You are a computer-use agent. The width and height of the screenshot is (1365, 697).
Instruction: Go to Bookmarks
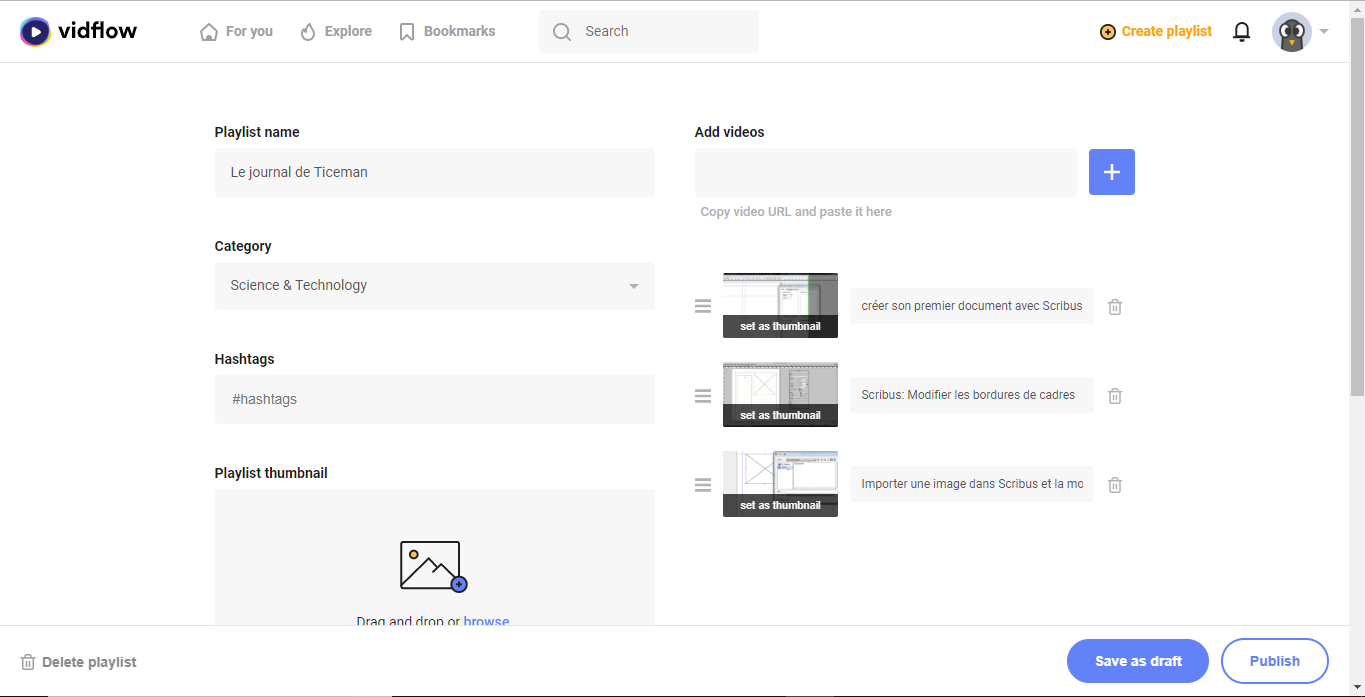pyautogui.click(x=447, y=31)
